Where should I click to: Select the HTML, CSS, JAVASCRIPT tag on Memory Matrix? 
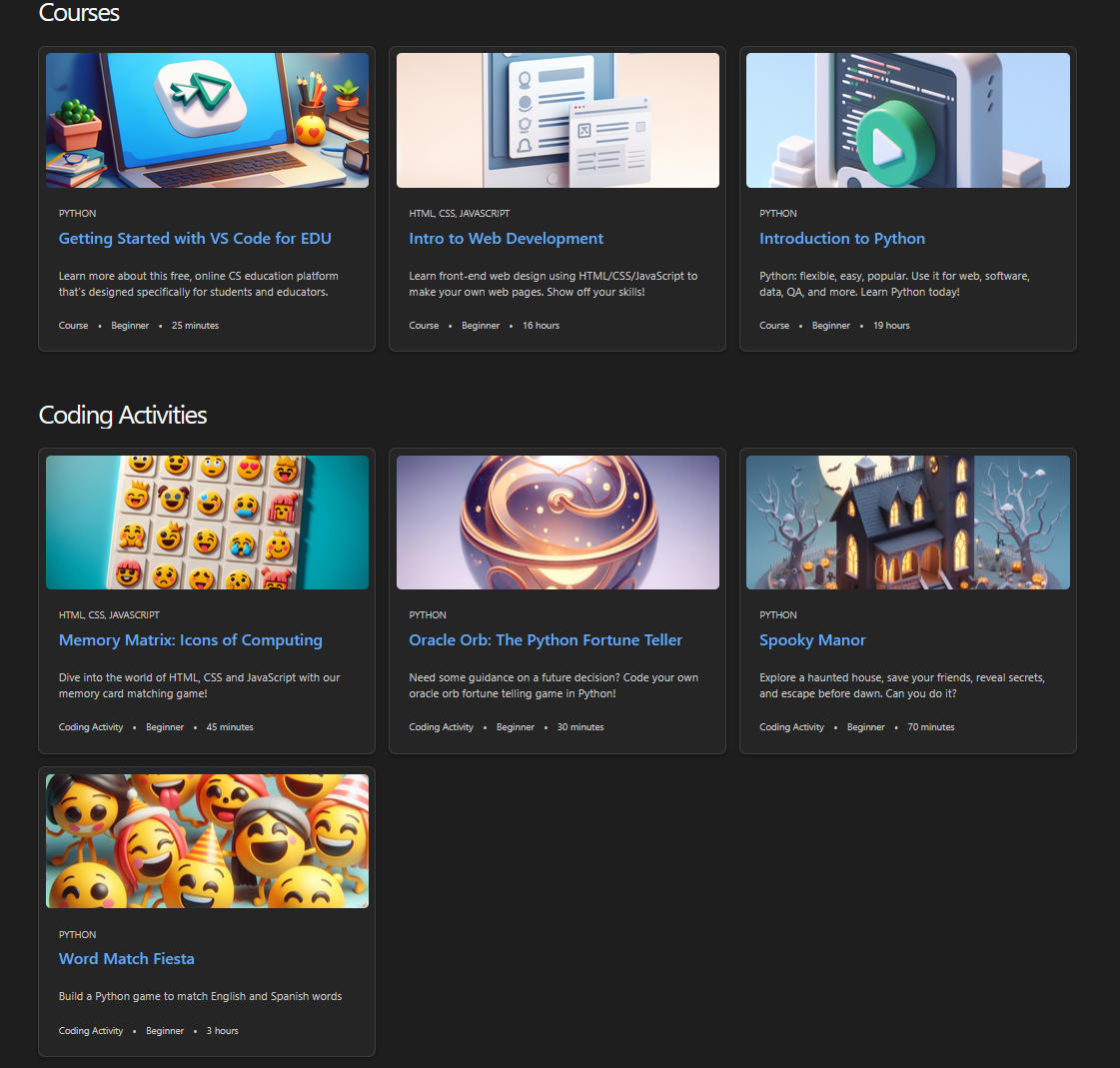click(x=109, y=614)
